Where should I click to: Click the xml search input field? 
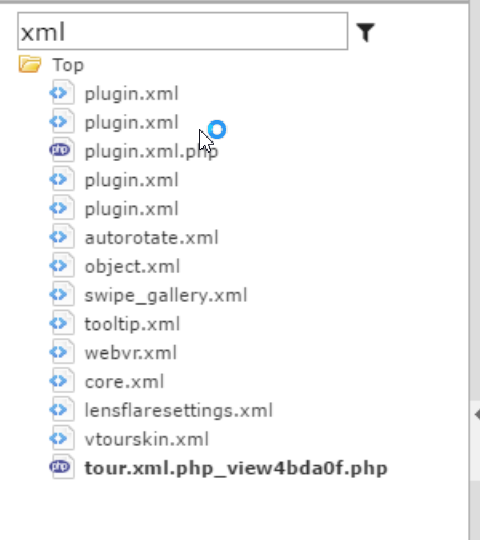[x=182, y=31]
